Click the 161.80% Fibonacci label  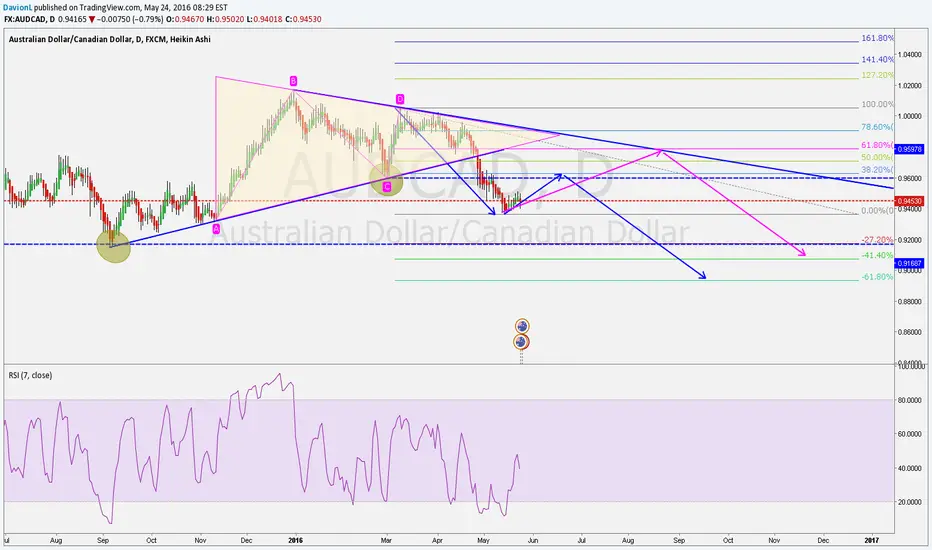(877, 38)
